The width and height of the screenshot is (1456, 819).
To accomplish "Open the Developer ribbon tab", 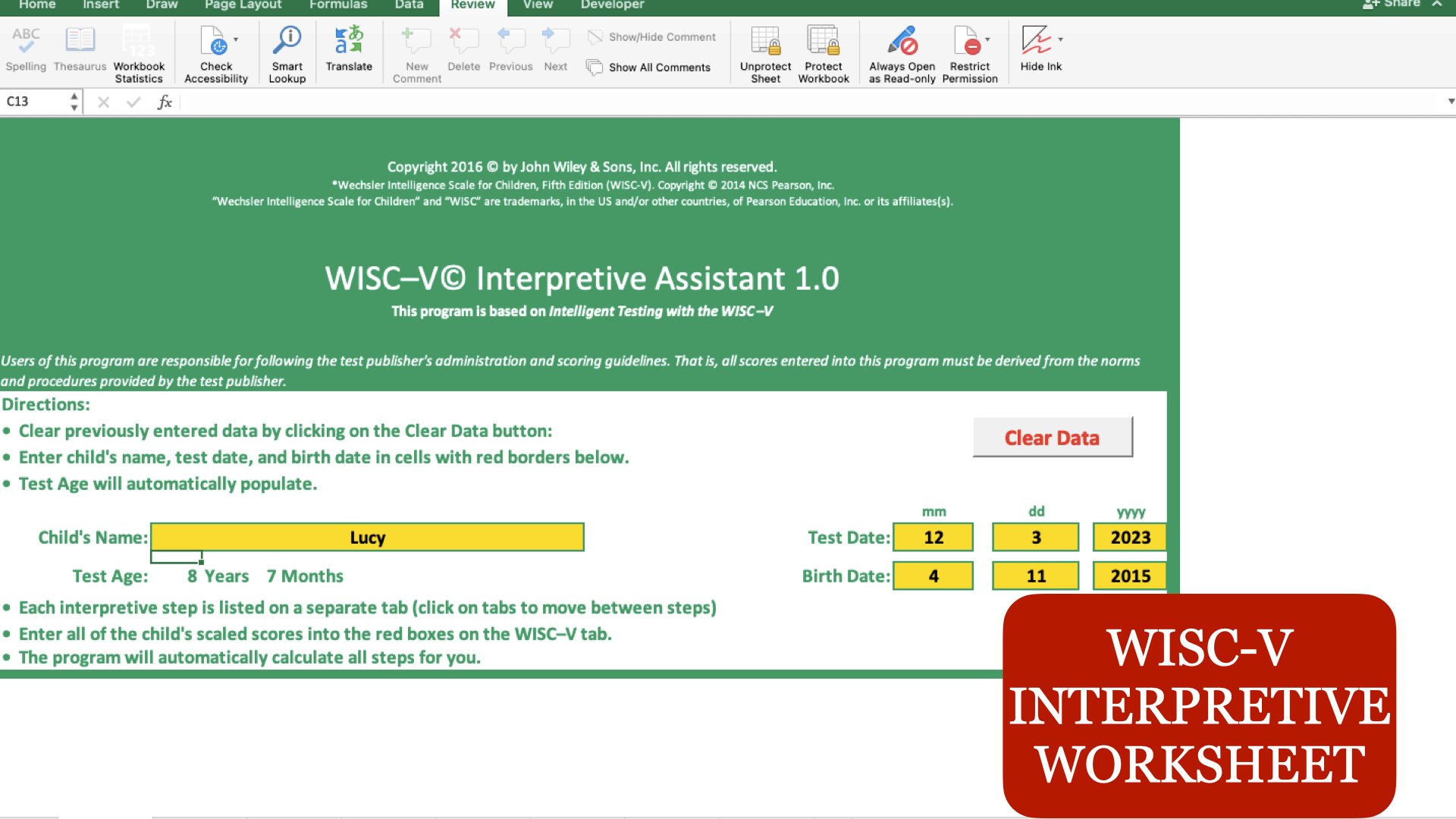I will pos(611,5).
